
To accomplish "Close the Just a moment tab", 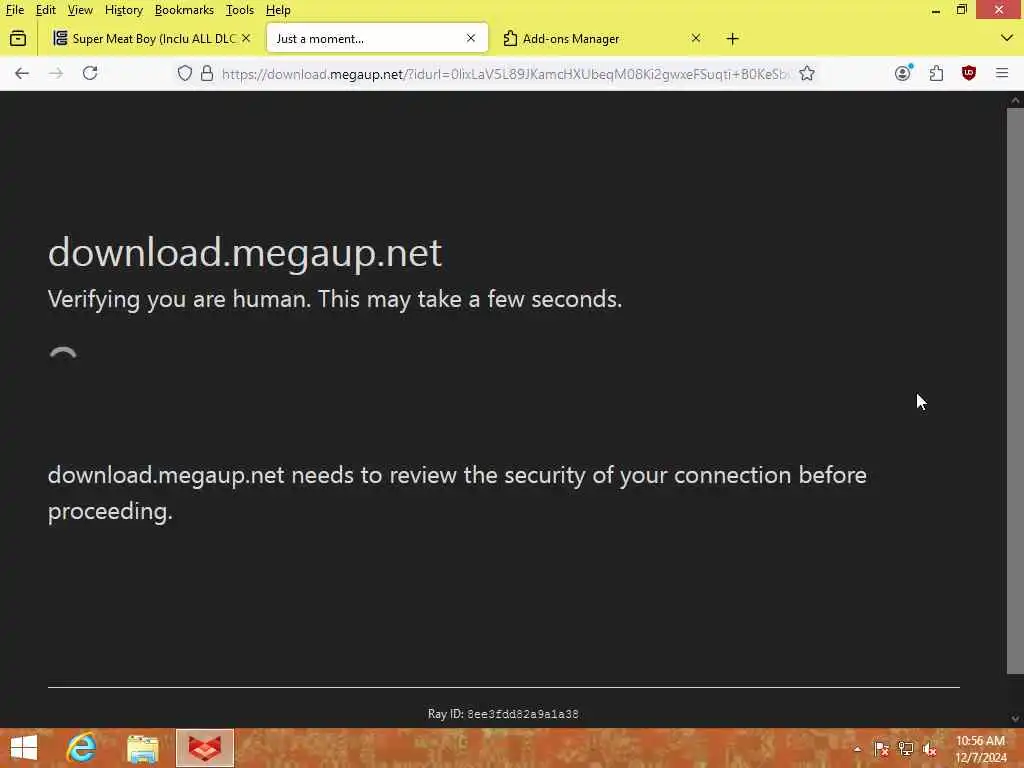I will (471, 39).
